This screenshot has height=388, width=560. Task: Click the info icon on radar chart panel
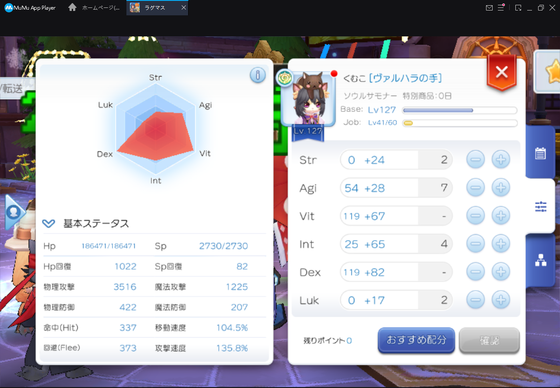click(258, 75)
